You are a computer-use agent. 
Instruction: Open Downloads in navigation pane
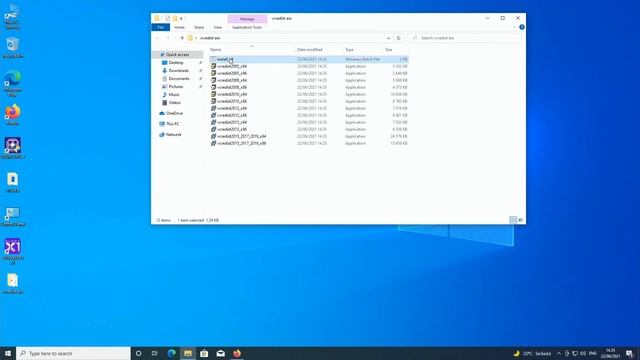point(179,71)
